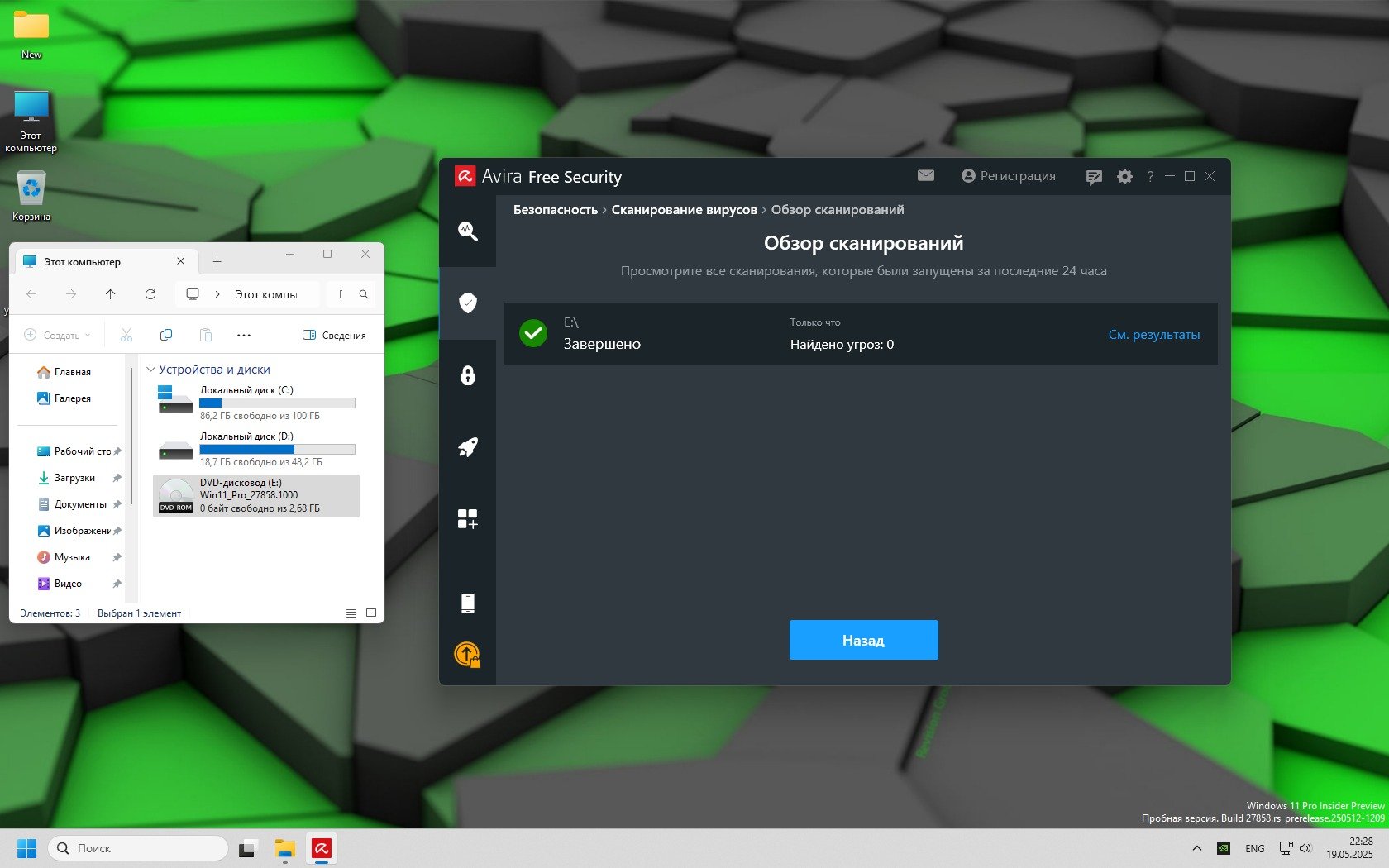Open Рабочий стол in Explorer navigation pane
Viewport: 1389px width, 868px height.
(74, 451)
